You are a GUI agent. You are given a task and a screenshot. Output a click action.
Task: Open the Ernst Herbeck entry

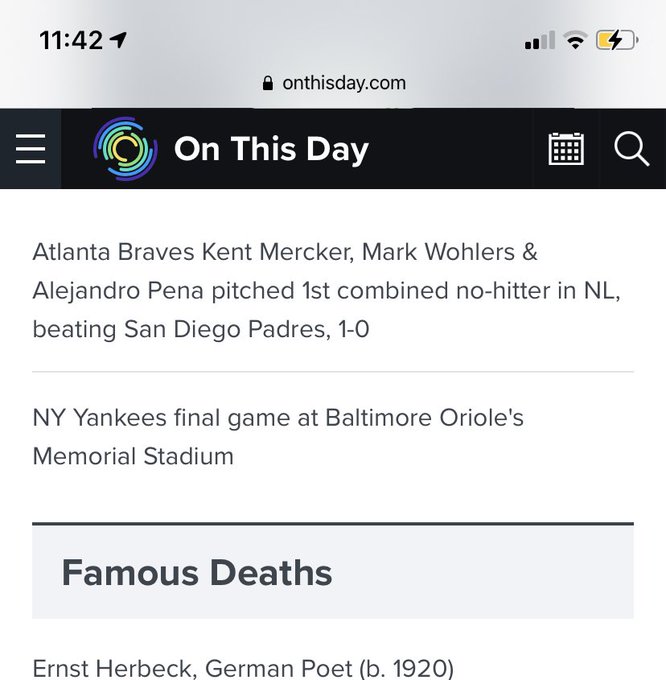(243, 668)
